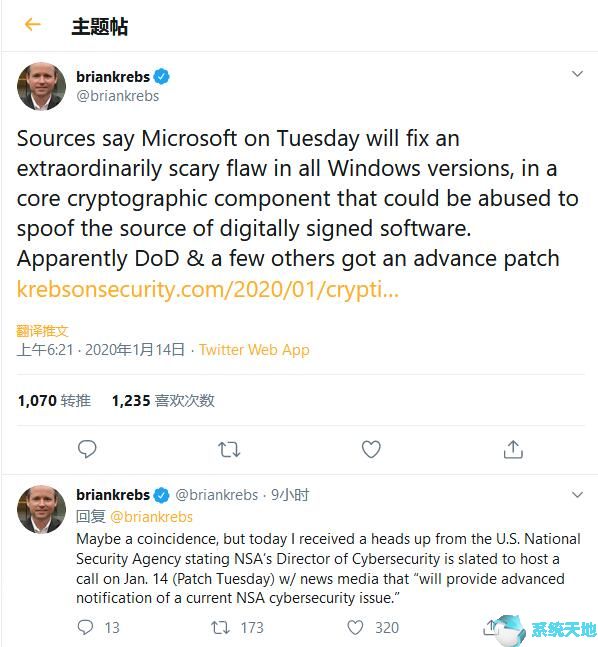Viewport: 598px width, 647px height.
Task: Share the main tweet
Action: click(513, 449)
